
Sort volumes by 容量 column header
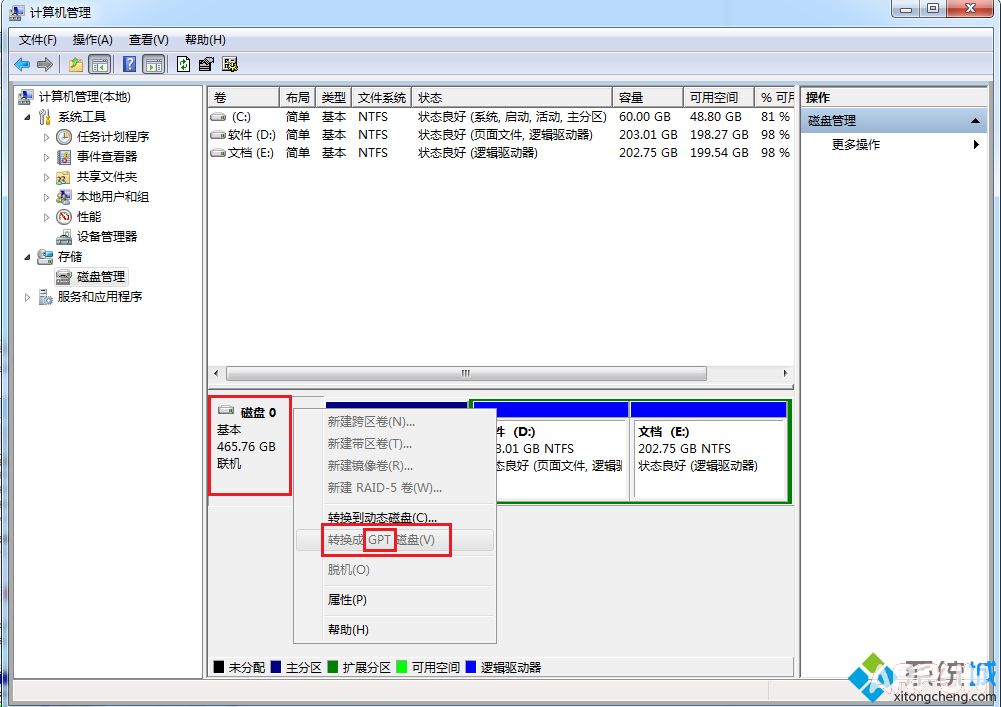647,97
